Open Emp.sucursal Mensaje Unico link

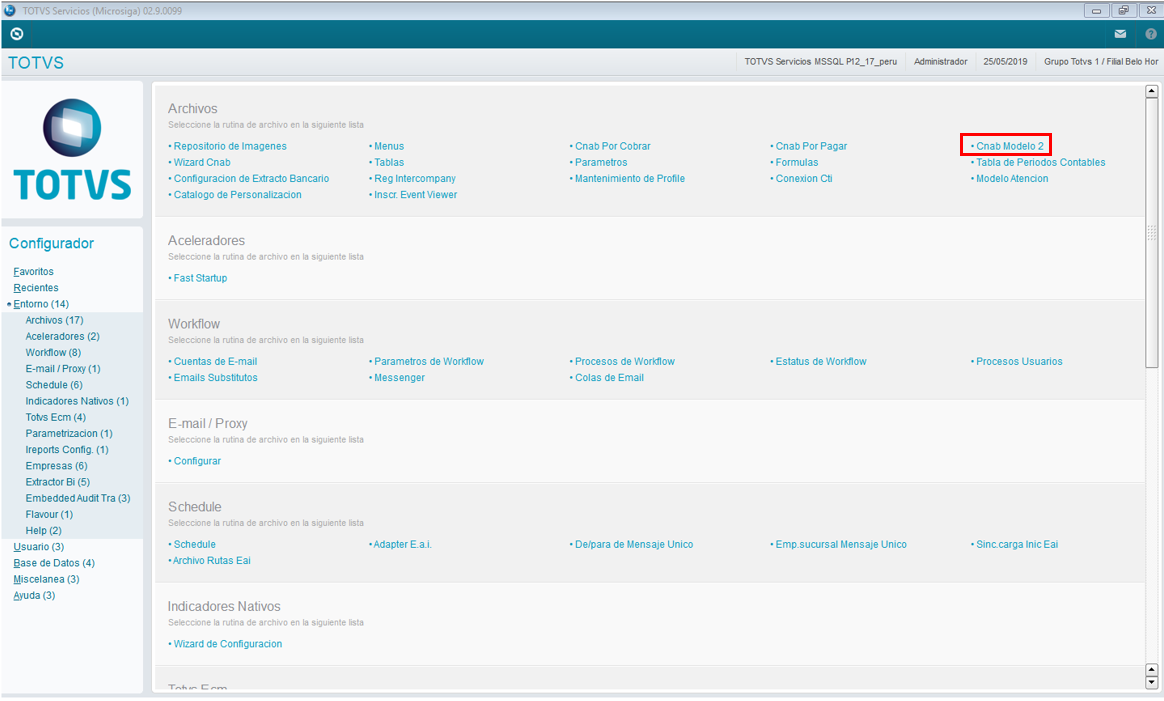coord(841,545)
